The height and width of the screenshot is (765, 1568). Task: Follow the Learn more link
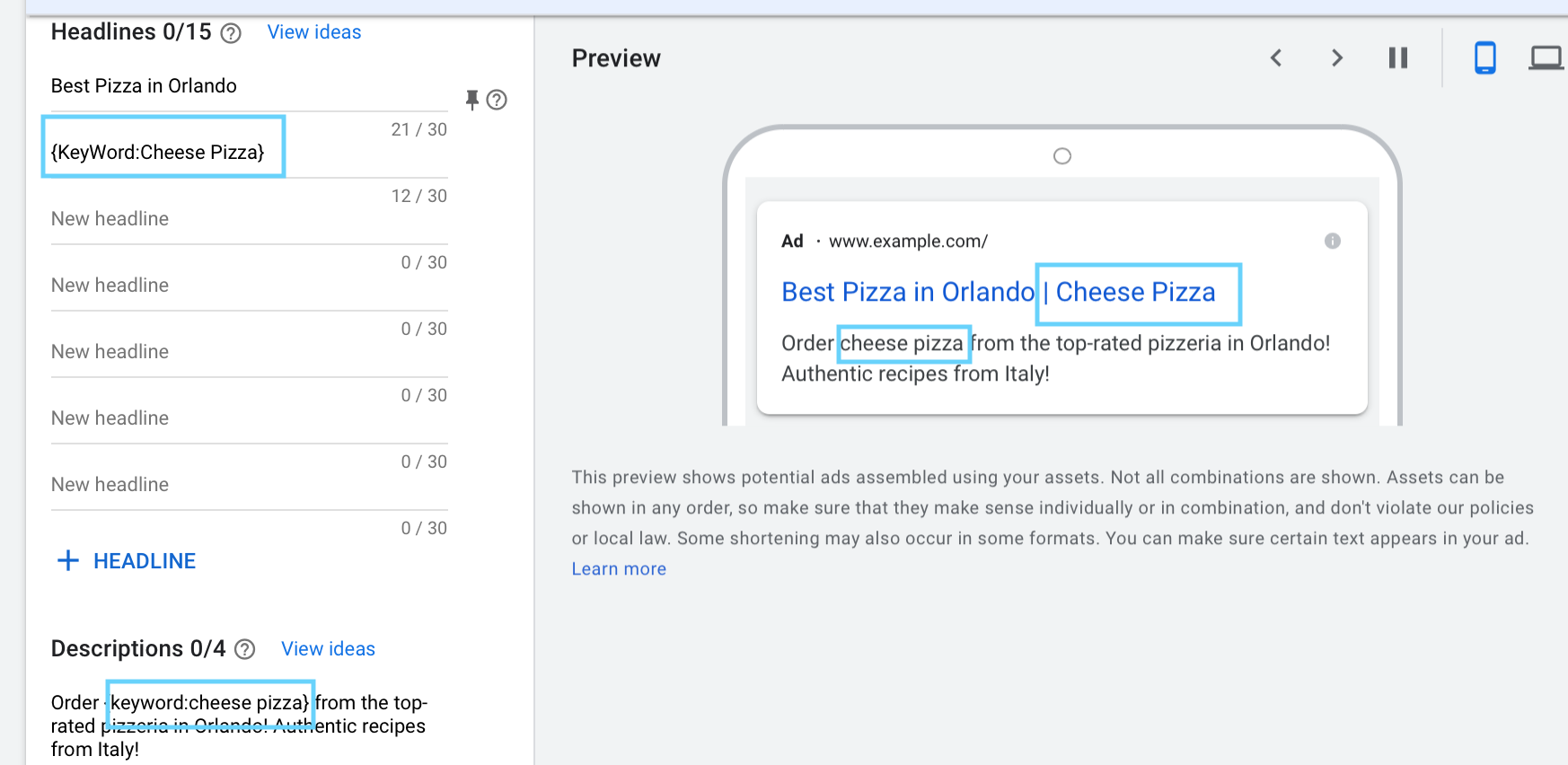pos(619,569)
